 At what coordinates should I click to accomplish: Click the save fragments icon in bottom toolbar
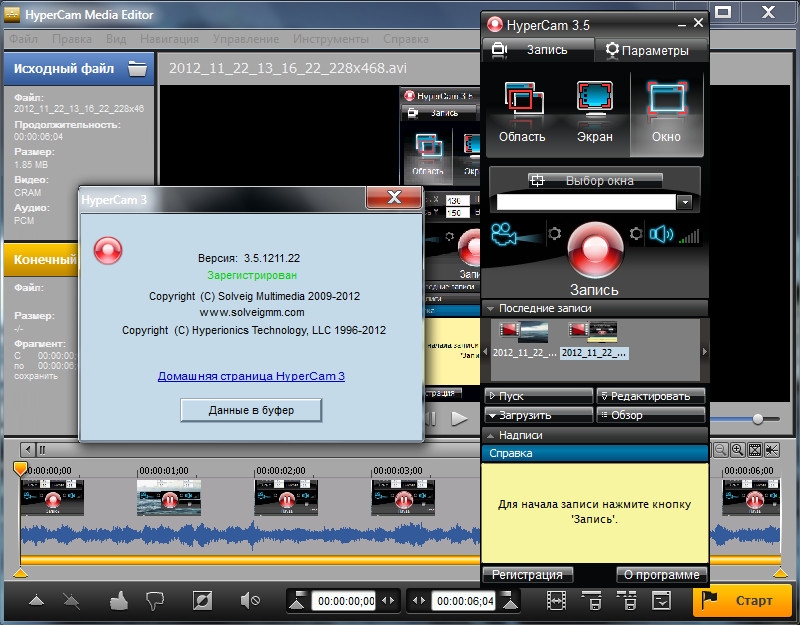tap(592, 601)
